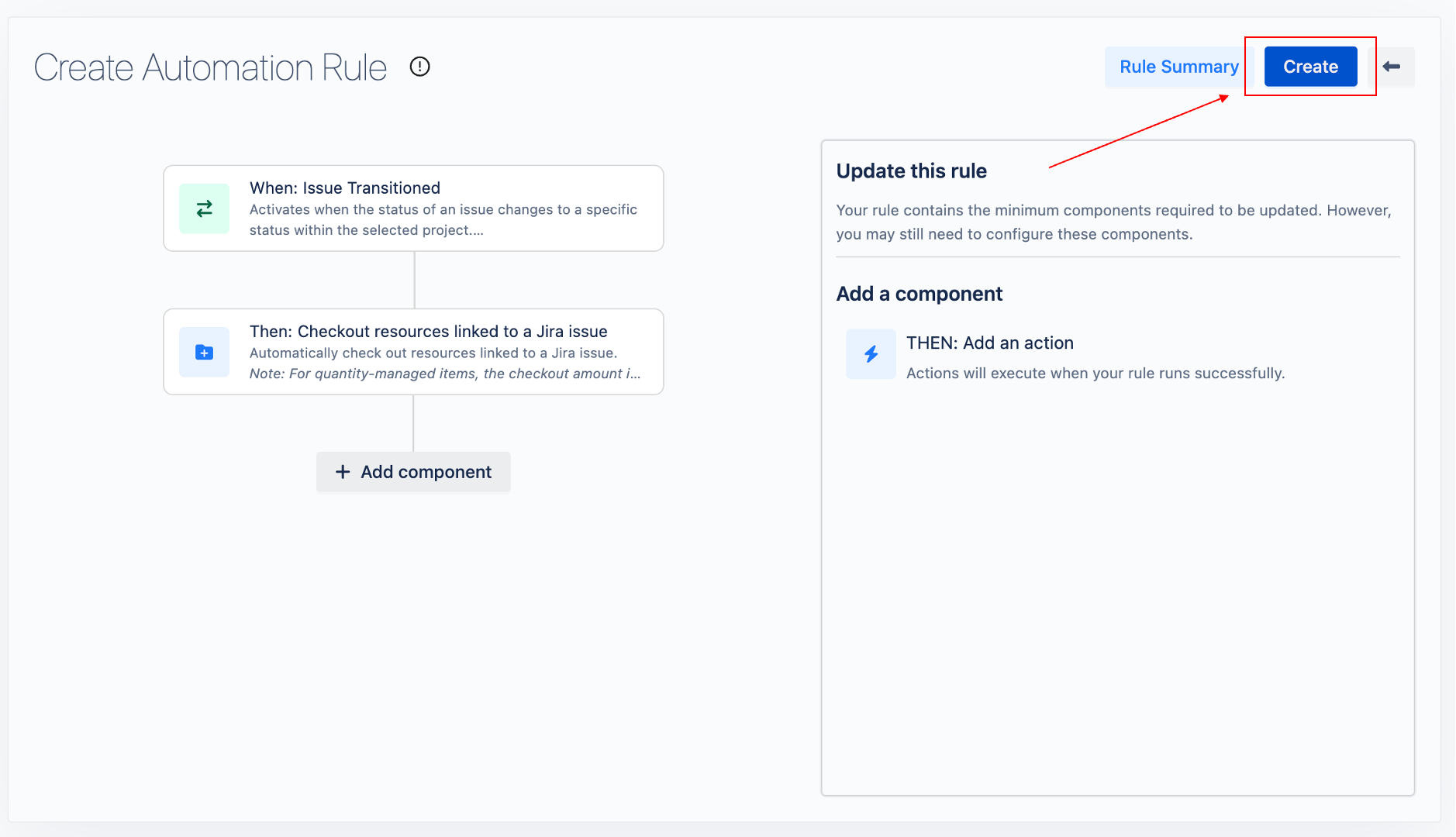Click the info icon beside Create Automation Rule
The width and height of the screenshot is (1456, 837).
pos(419,67)
